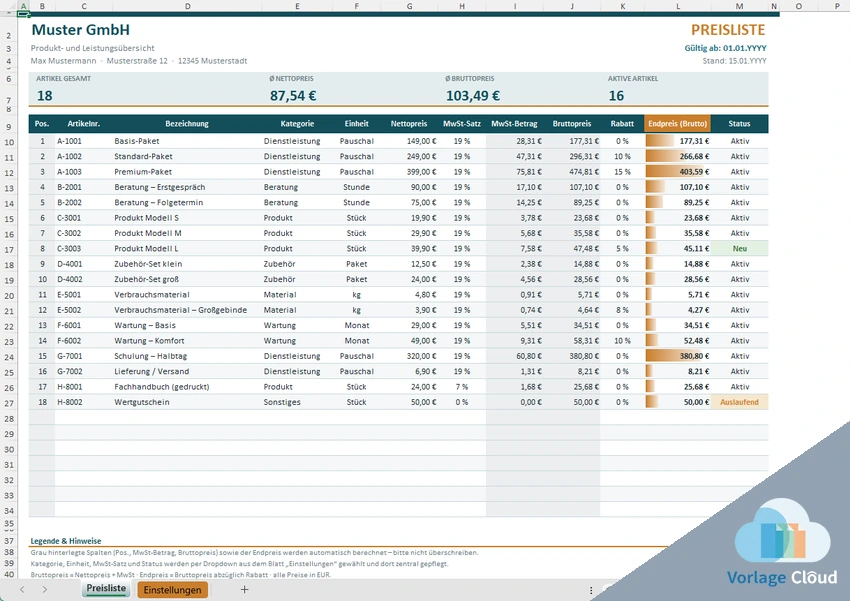This screenshot has height=601, width=850.
Task: Click the PREISLISTE heading
Action: coord(727,30)
